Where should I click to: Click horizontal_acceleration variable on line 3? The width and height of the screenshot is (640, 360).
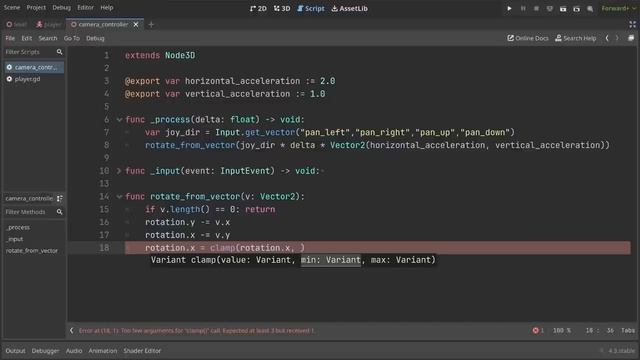click(242, 81)
